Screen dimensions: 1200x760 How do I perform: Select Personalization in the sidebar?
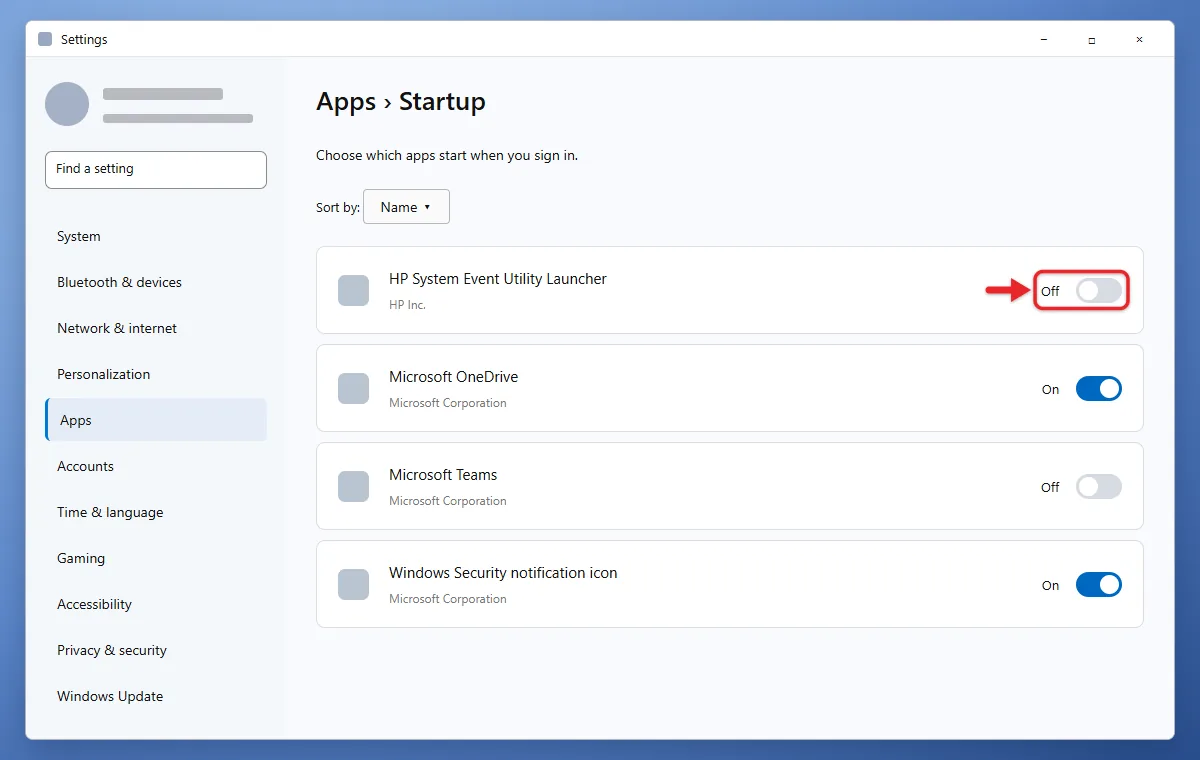click(156, 374)
